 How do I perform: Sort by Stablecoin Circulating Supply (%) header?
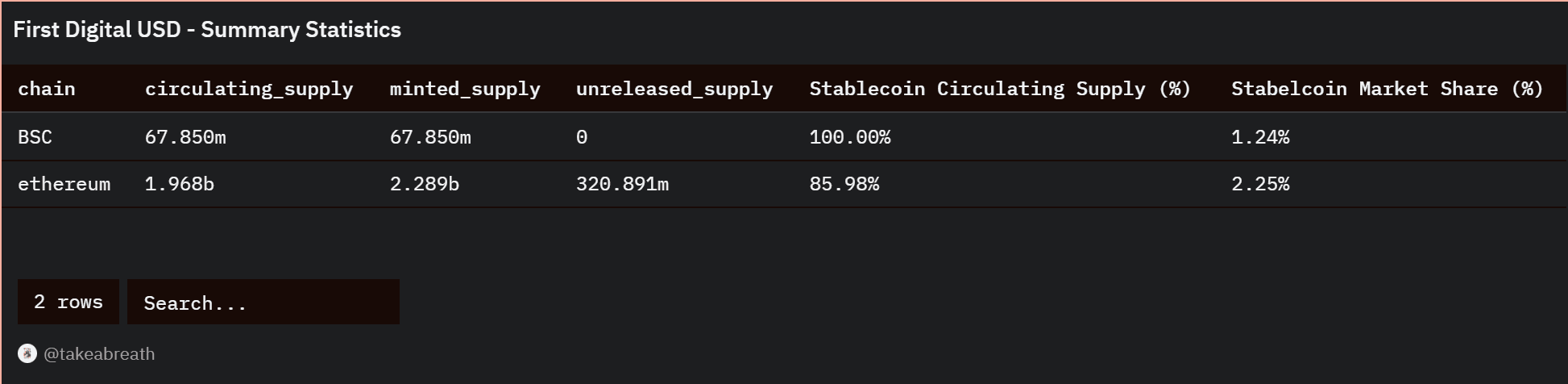point(1000,89)
